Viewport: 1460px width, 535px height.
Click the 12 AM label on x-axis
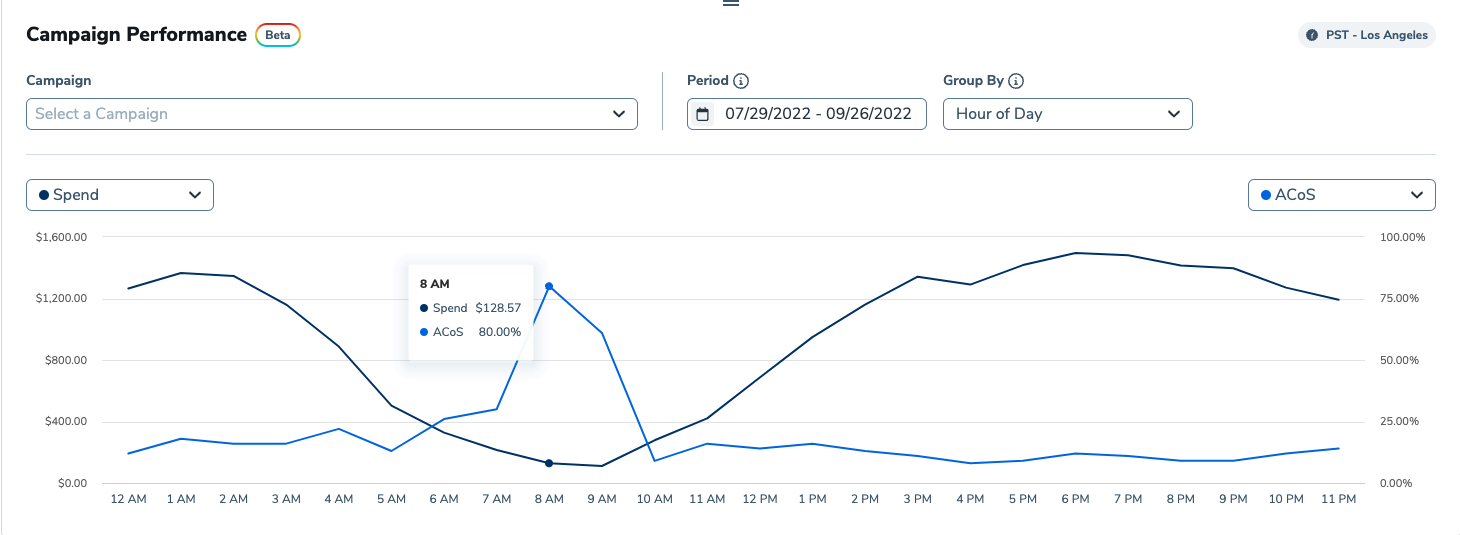(129, 499)
